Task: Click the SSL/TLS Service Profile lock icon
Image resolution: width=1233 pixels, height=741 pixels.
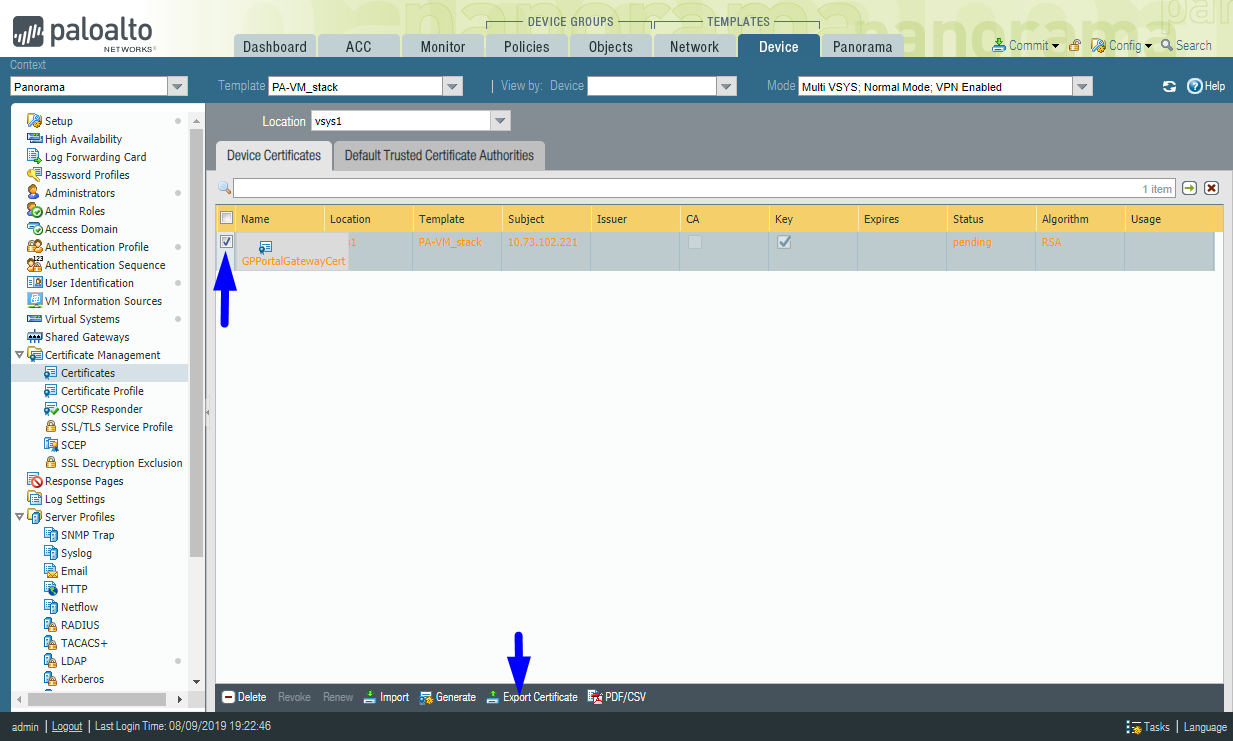Action: [x=51, y=427]
